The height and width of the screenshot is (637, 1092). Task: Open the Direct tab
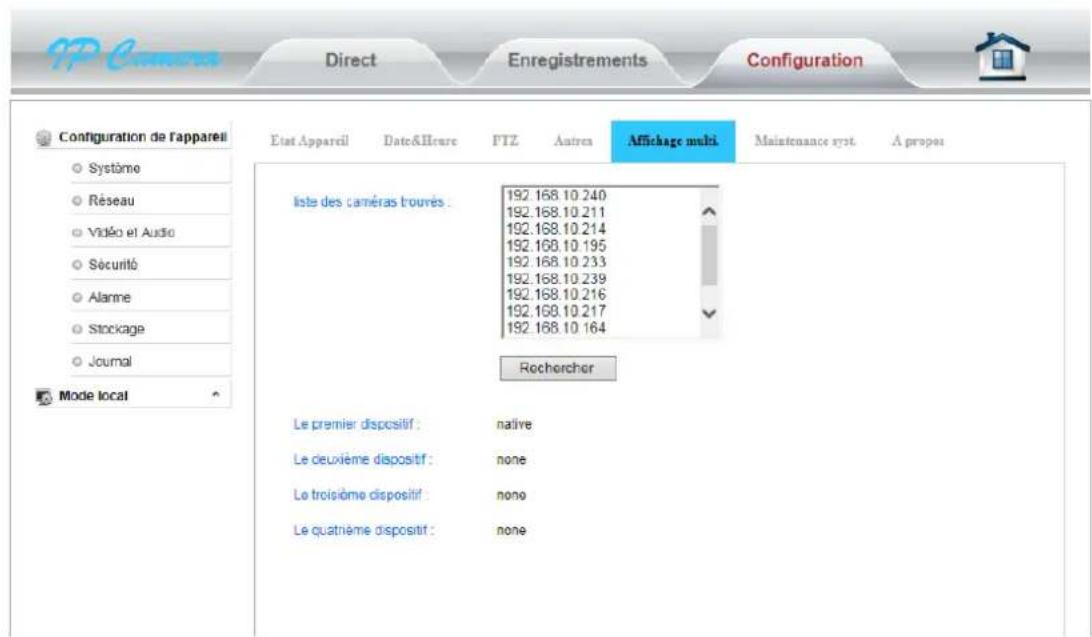click(351, 61)
